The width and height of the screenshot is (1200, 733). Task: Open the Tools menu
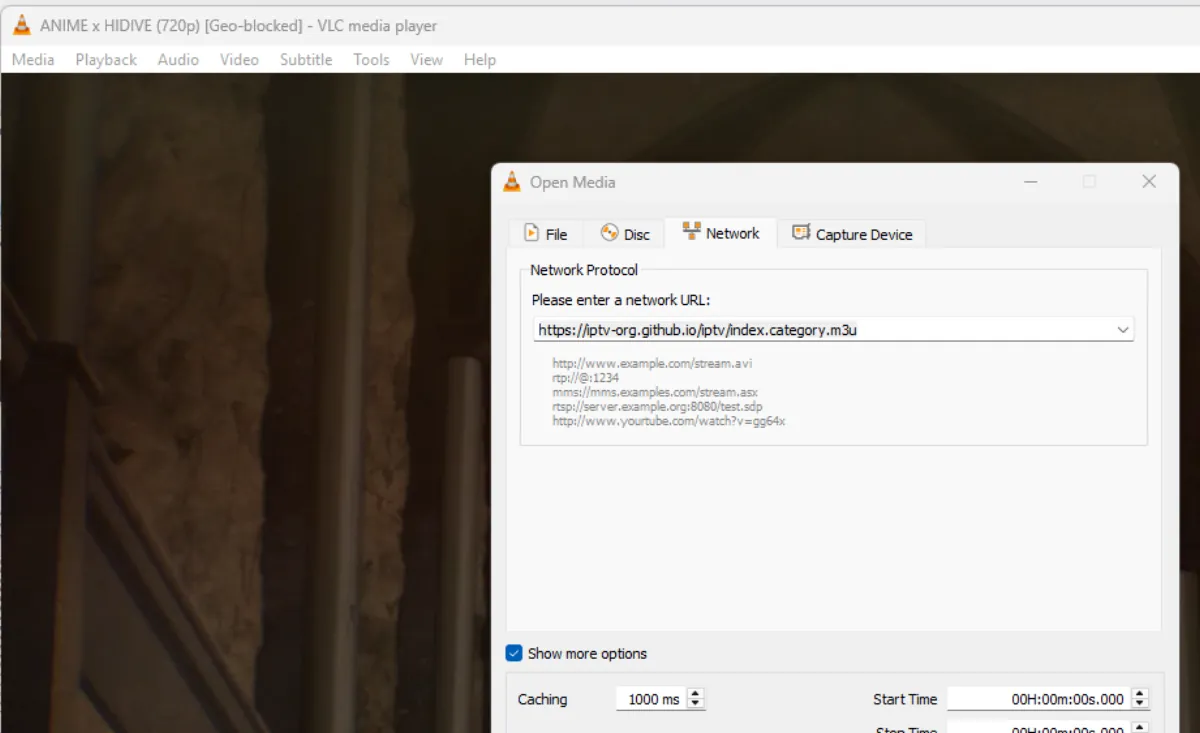click(x=371, y=59)
